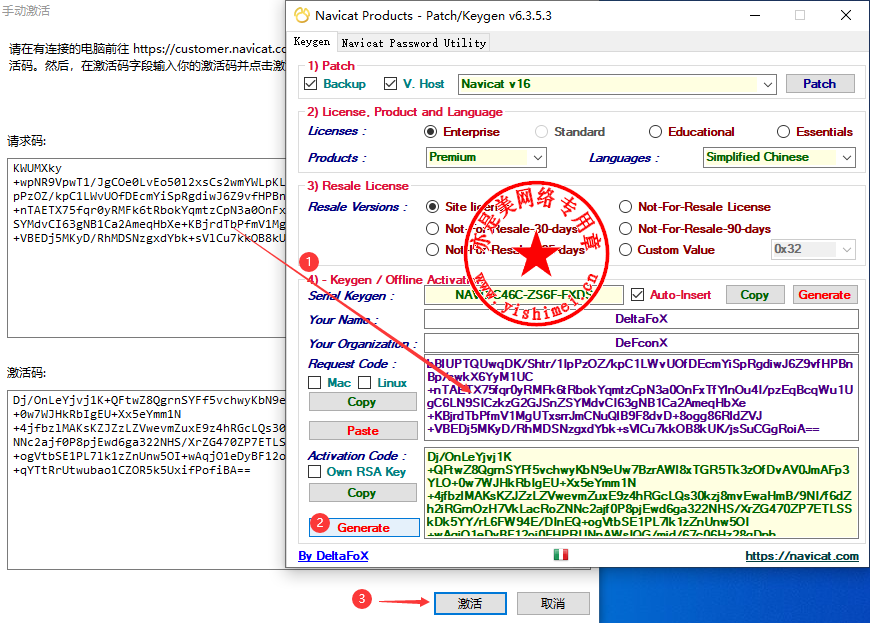Enable the Linux request code checkbox
Image resolution: width=870 pixels, height=623 pixels.
[365, 383]
